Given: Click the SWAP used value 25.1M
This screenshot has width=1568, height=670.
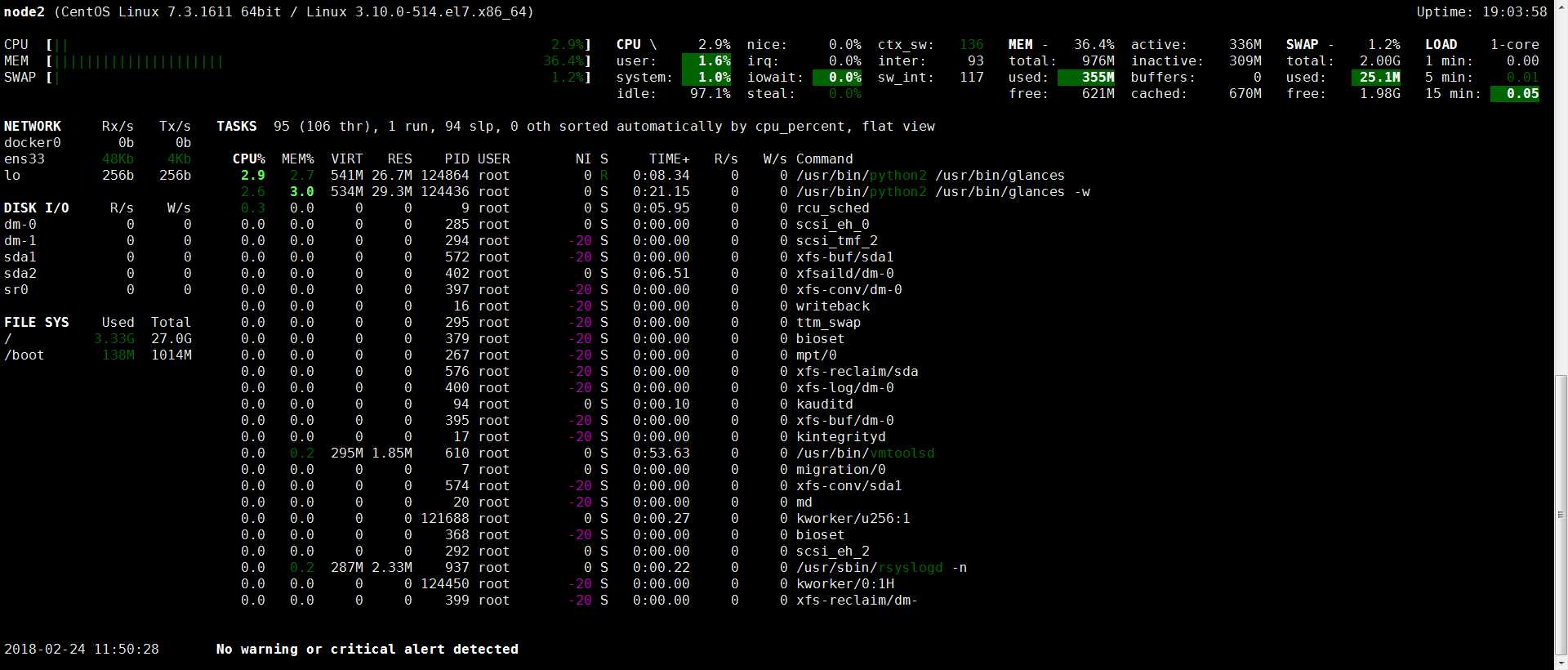Looking at the screenshot, I should pos(1376,78).
